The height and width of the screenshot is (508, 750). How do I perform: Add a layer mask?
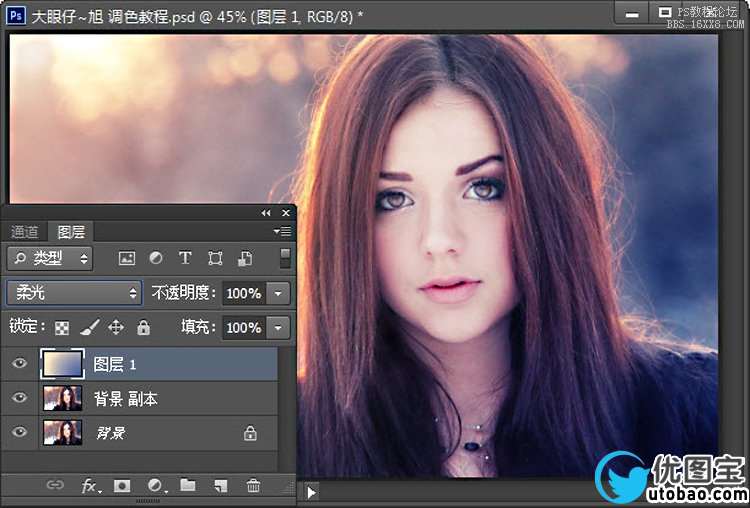tap(122, 486)
